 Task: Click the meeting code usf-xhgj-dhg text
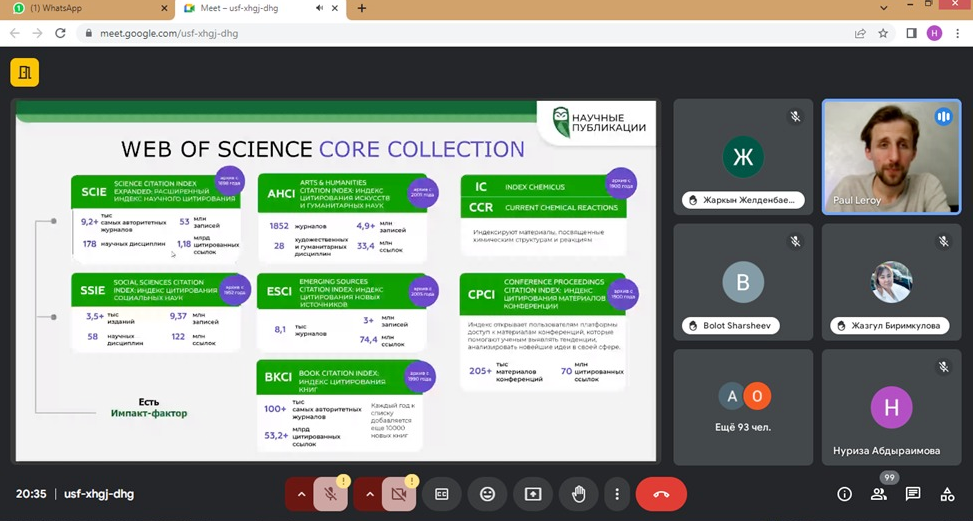(99, 494)
